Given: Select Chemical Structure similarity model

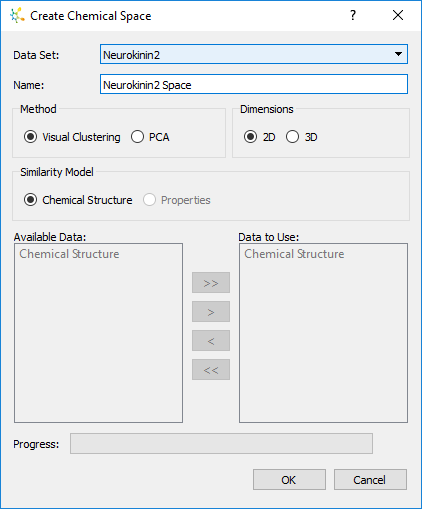Looking at the screenshot, I should [78, 200].
